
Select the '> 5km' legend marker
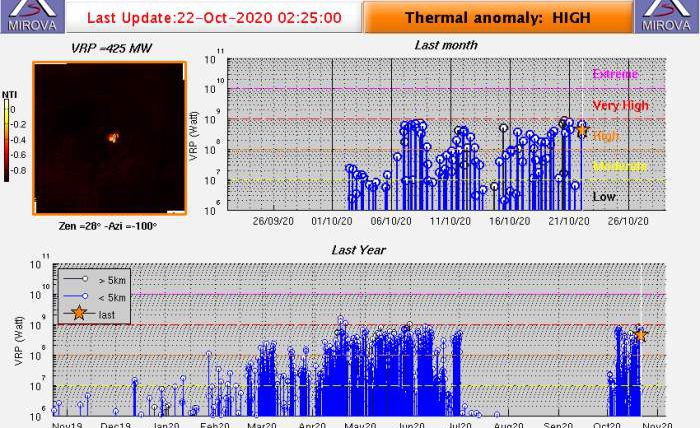pos(79,279)
